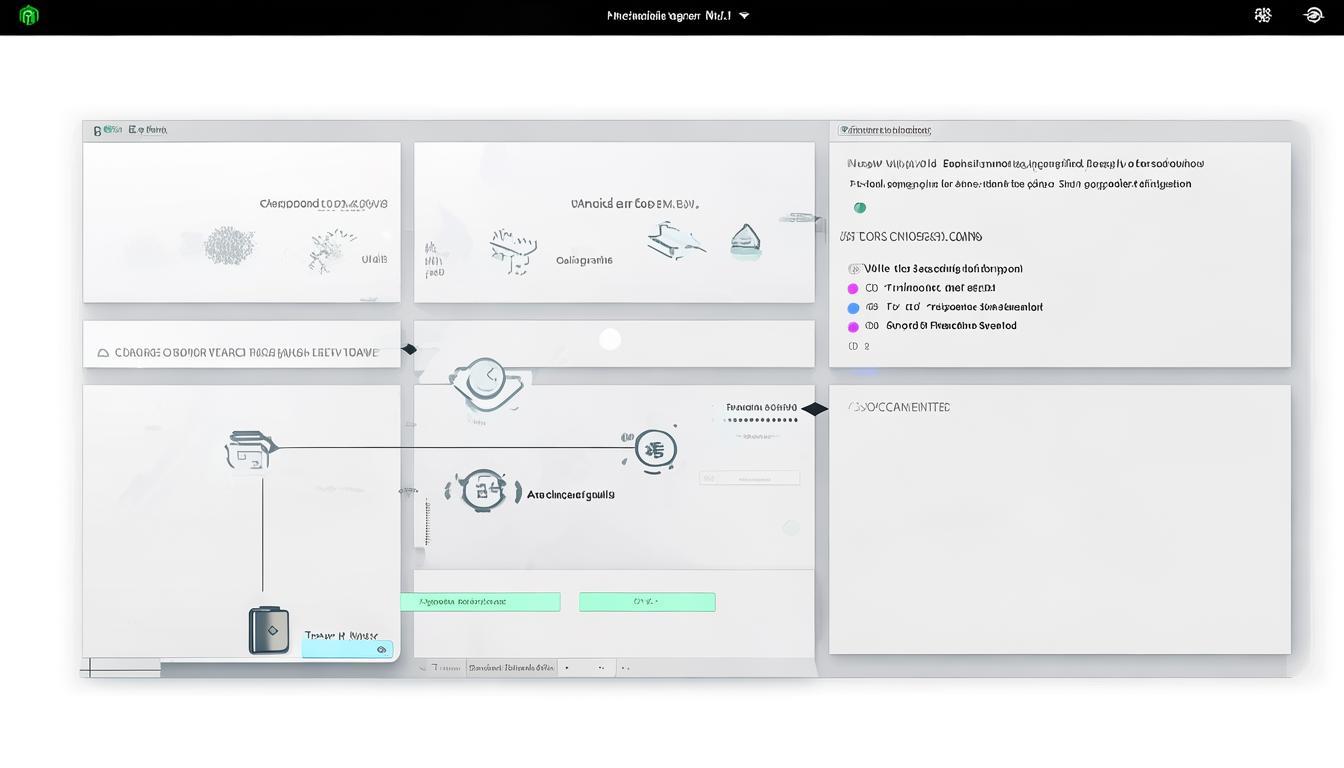
Task: Select the circular node beside 'Ateclincerefgoulls' label
Action: pyautogui.click(x=483, y=490)
